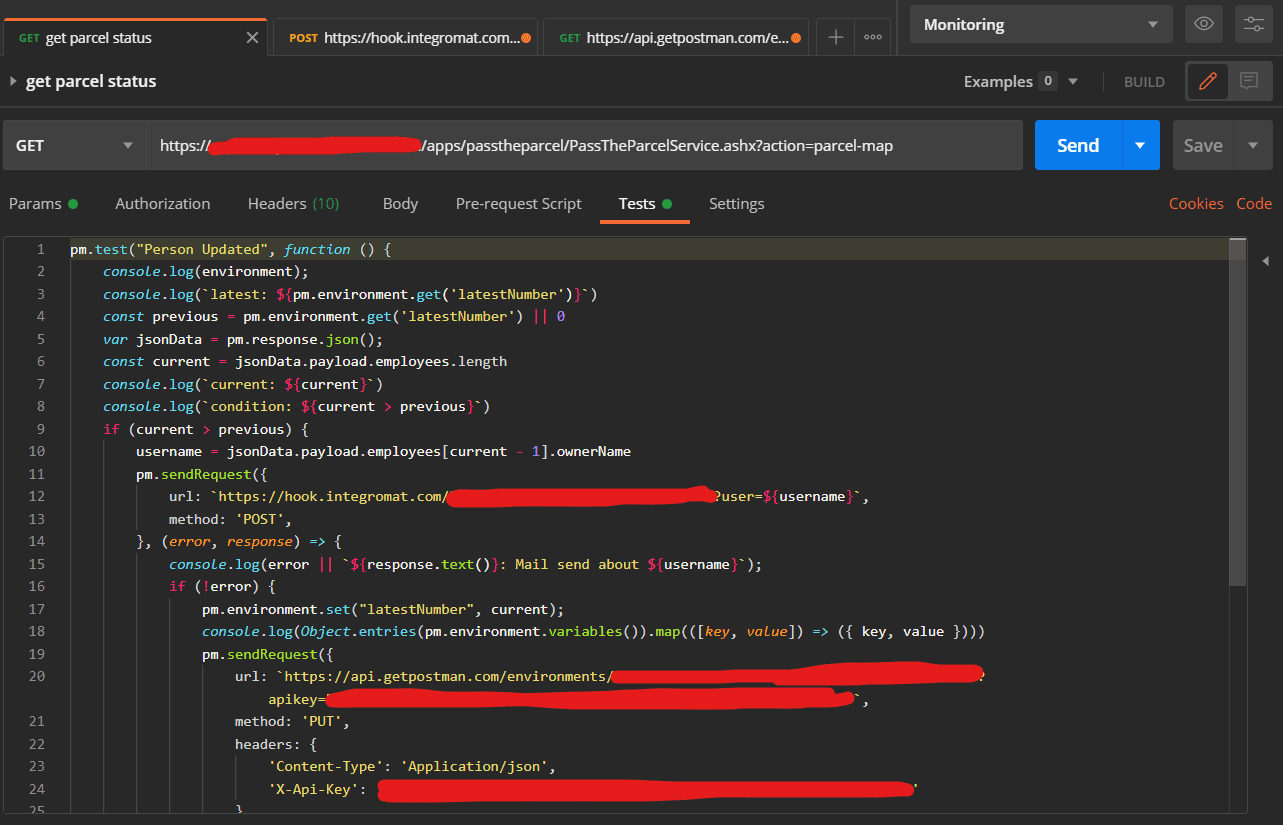Click the 'Mail send about' console.log line
Image resolution: width=1283 pixels, height=825 pixels.
465,564
